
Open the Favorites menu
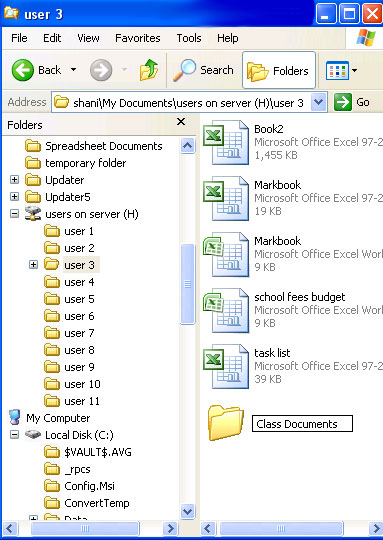138,38
